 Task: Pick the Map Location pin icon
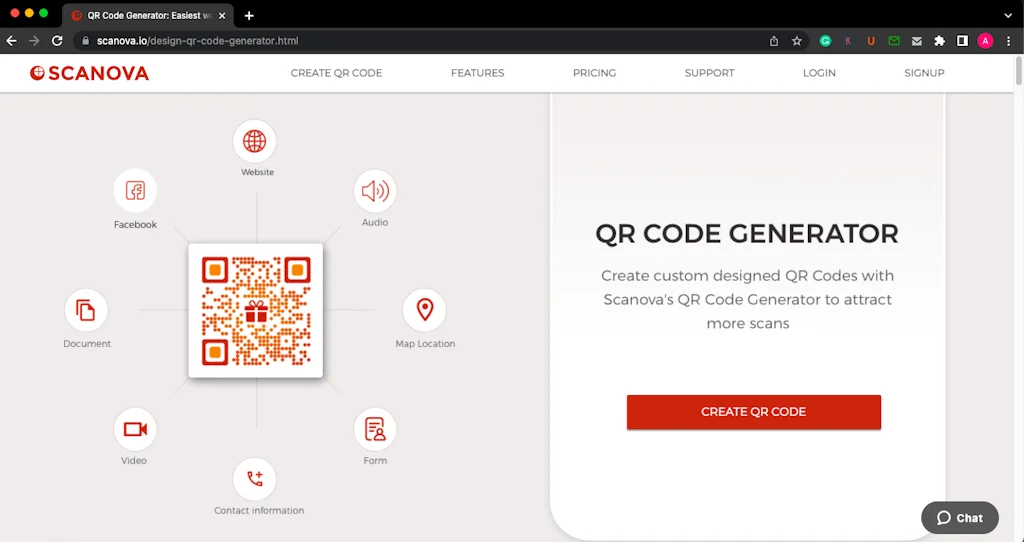pos(424,310)
